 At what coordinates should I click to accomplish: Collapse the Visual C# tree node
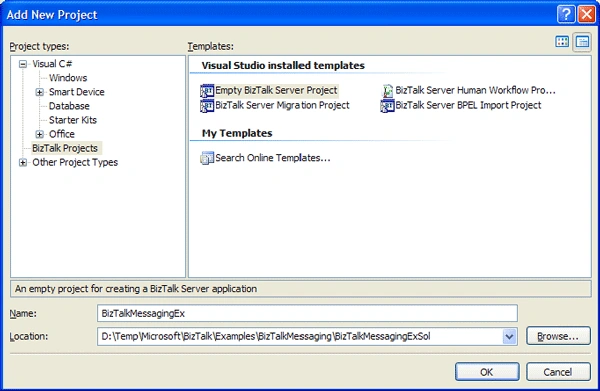23,64
